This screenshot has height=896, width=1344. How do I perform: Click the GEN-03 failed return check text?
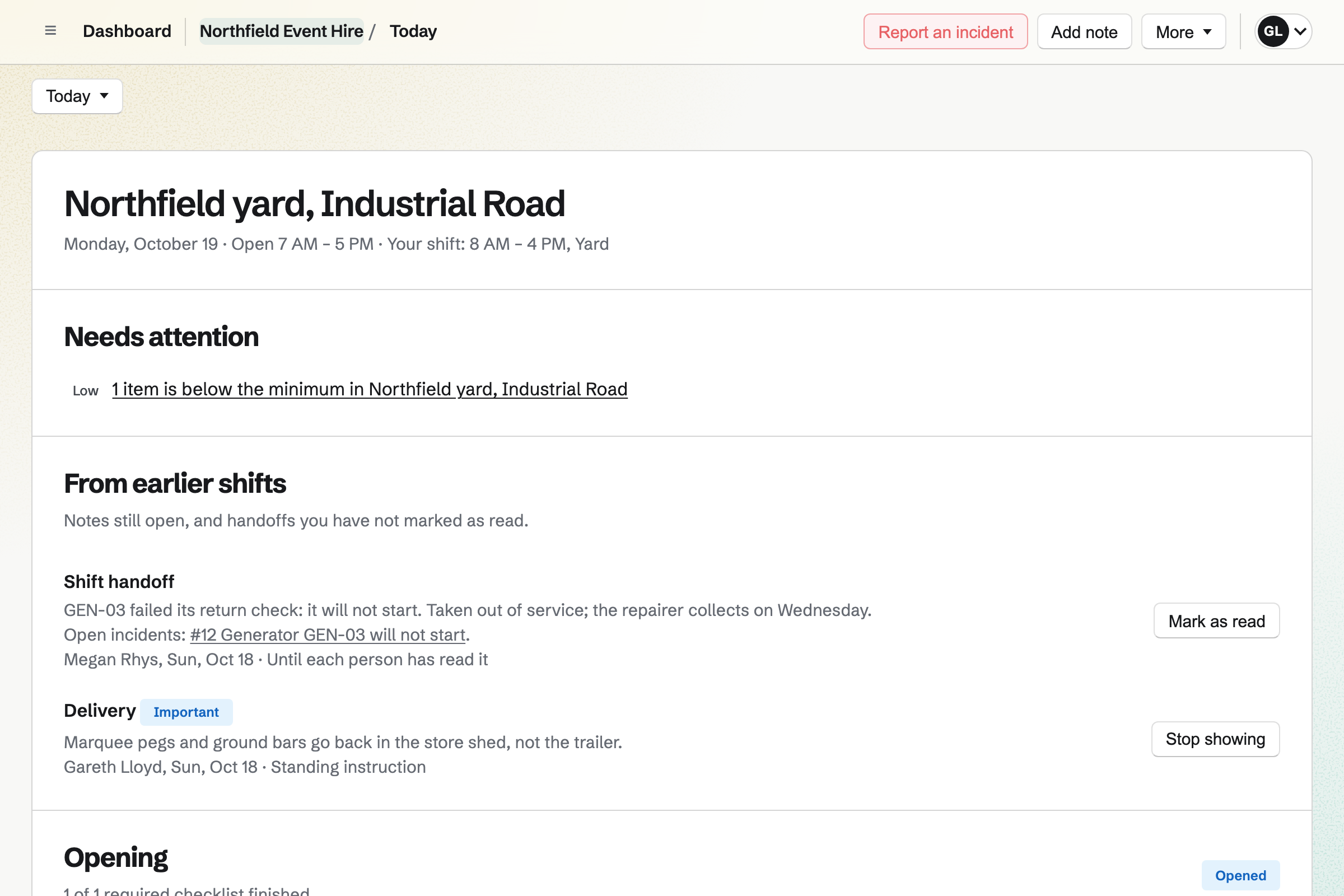pos(468,610)
